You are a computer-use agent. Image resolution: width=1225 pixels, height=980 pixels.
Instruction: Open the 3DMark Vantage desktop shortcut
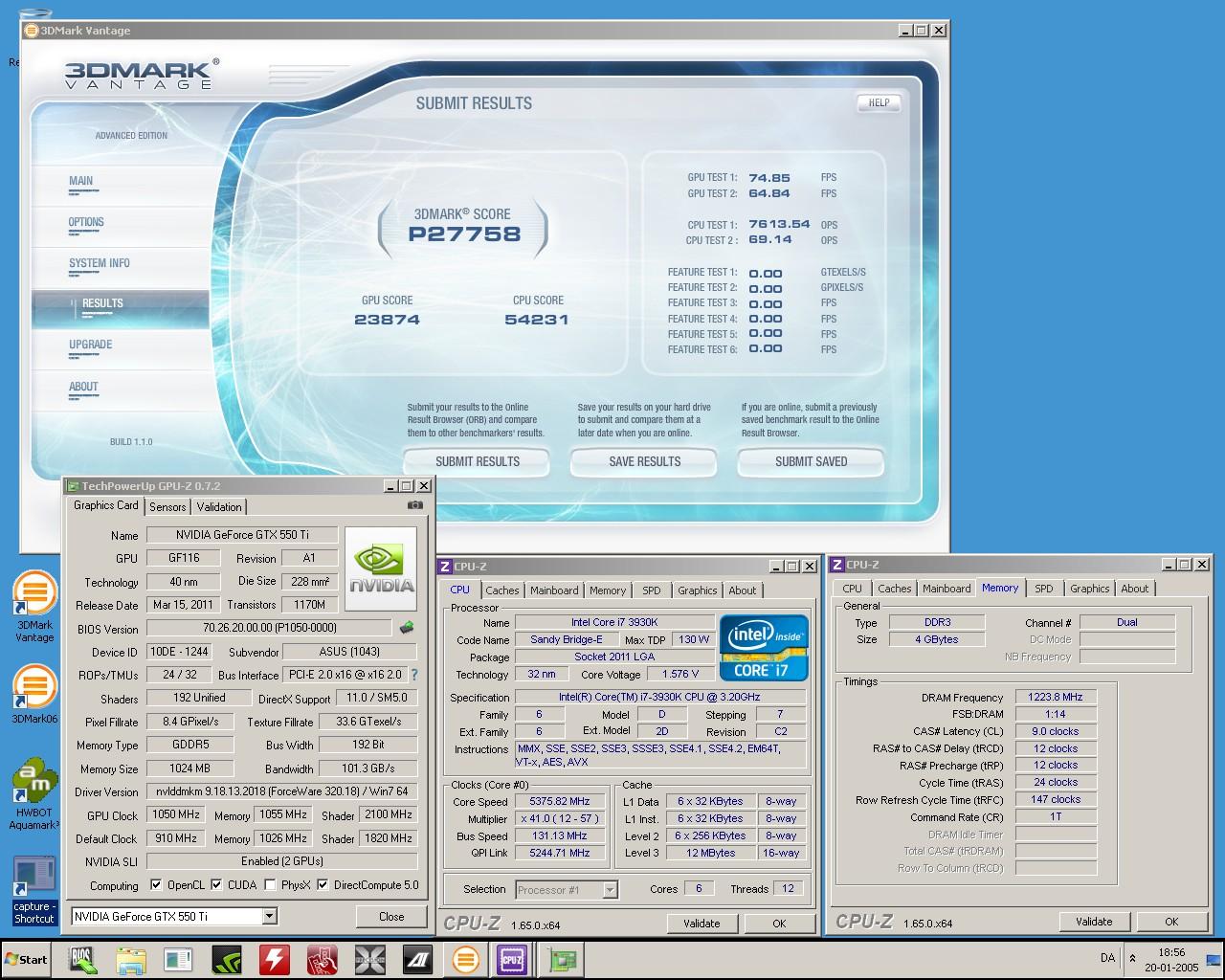coord(34,607)
